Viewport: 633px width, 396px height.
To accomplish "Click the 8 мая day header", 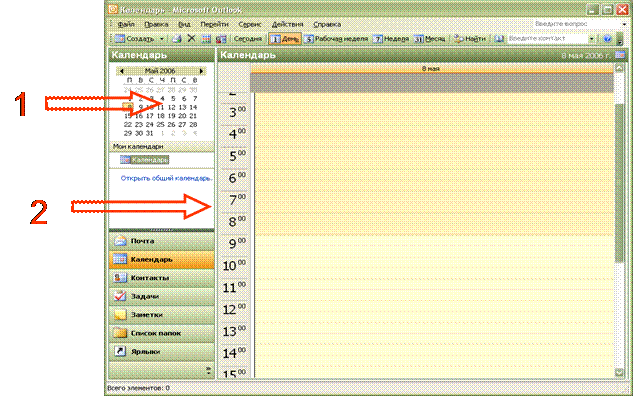I will 432,69.
